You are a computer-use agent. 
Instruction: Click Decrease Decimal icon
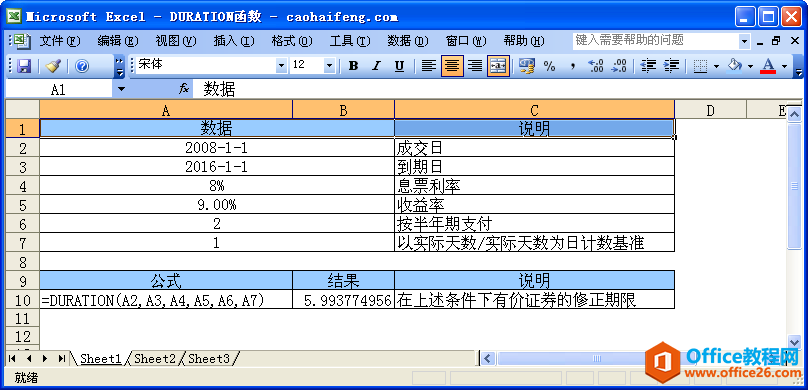(x=619, y=66)
